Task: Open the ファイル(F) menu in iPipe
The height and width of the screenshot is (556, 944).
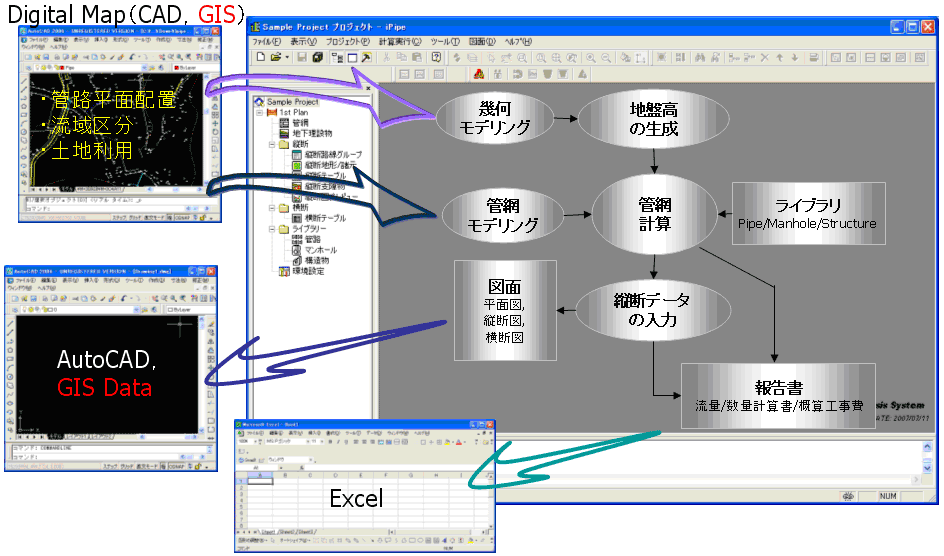Action: pyautogui.click(x=267, y=42)
